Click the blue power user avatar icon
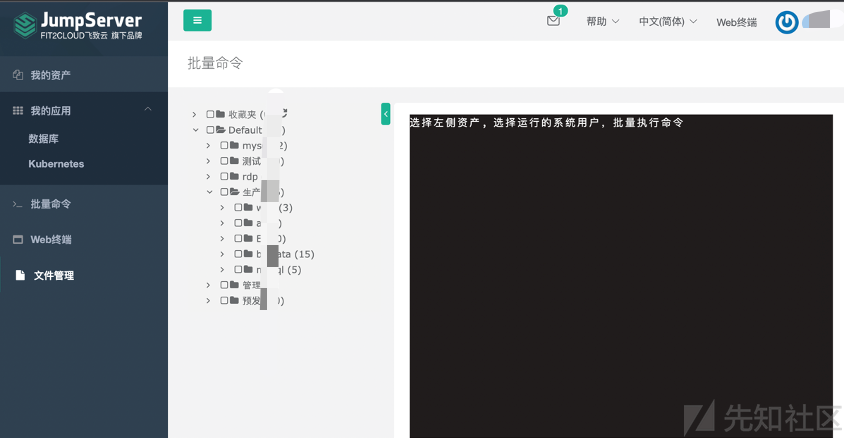Viewport: 844px width, 438px height. click(786, 23)
